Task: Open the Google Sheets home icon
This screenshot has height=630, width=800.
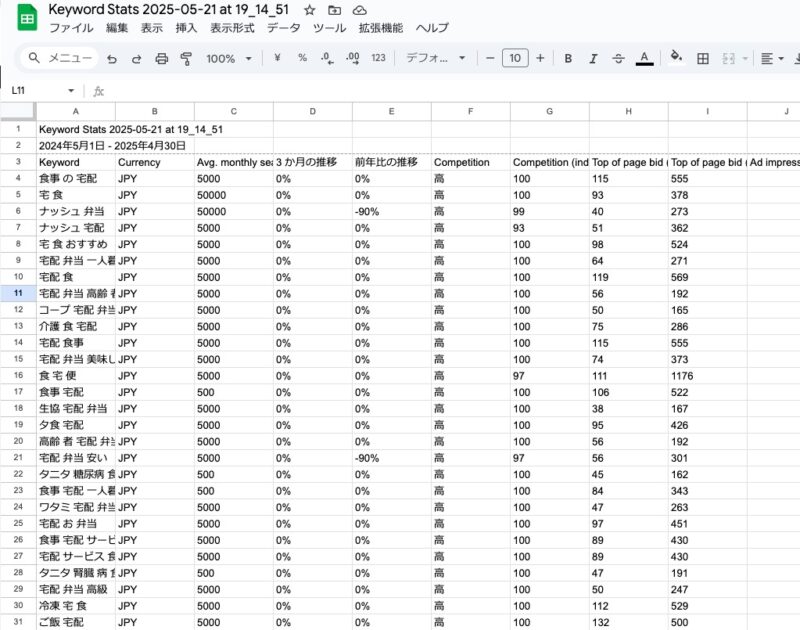Action: pyautogui.click(x=27, y=18)
